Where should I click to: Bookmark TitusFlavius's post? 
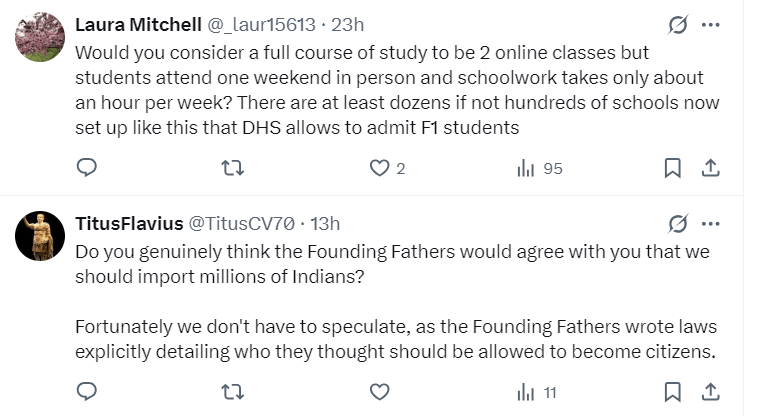[x=673, y=391]
